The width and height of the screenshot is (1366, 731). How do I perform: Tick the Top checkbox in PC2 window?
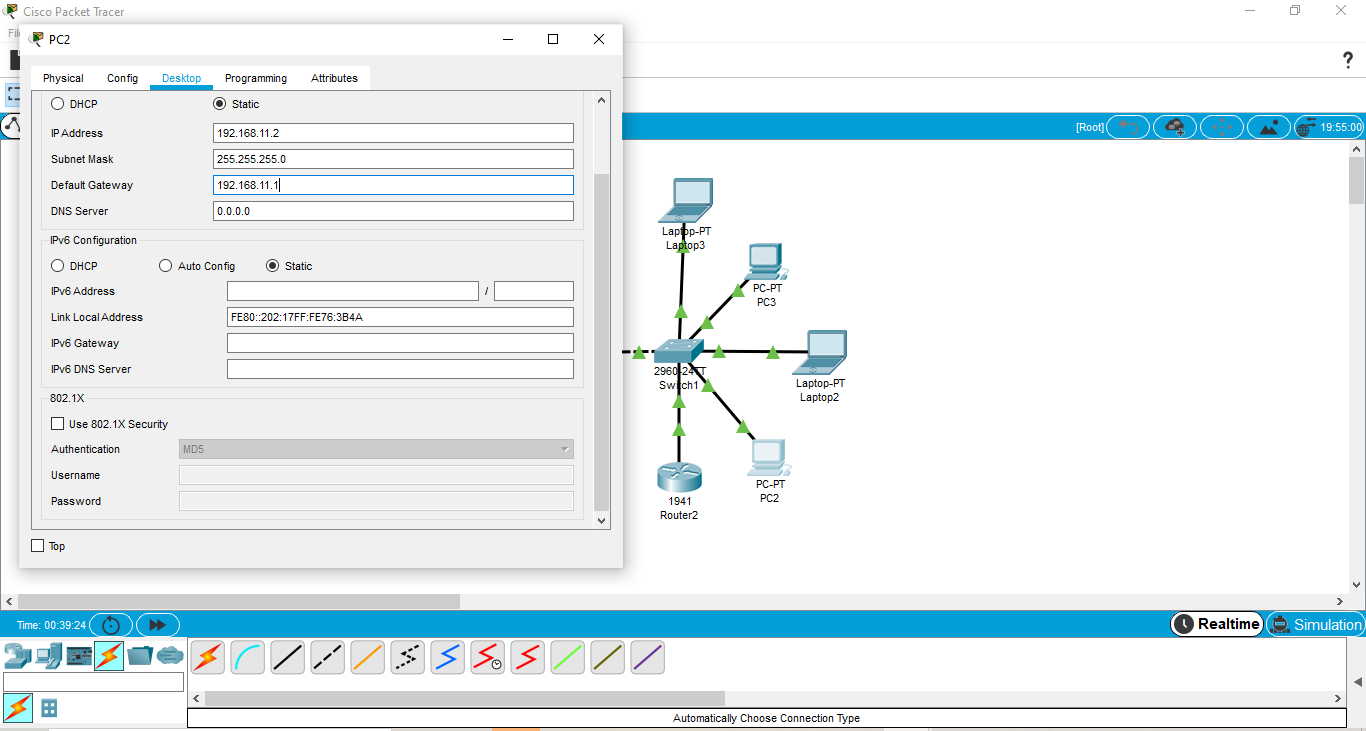pos(38,546)
